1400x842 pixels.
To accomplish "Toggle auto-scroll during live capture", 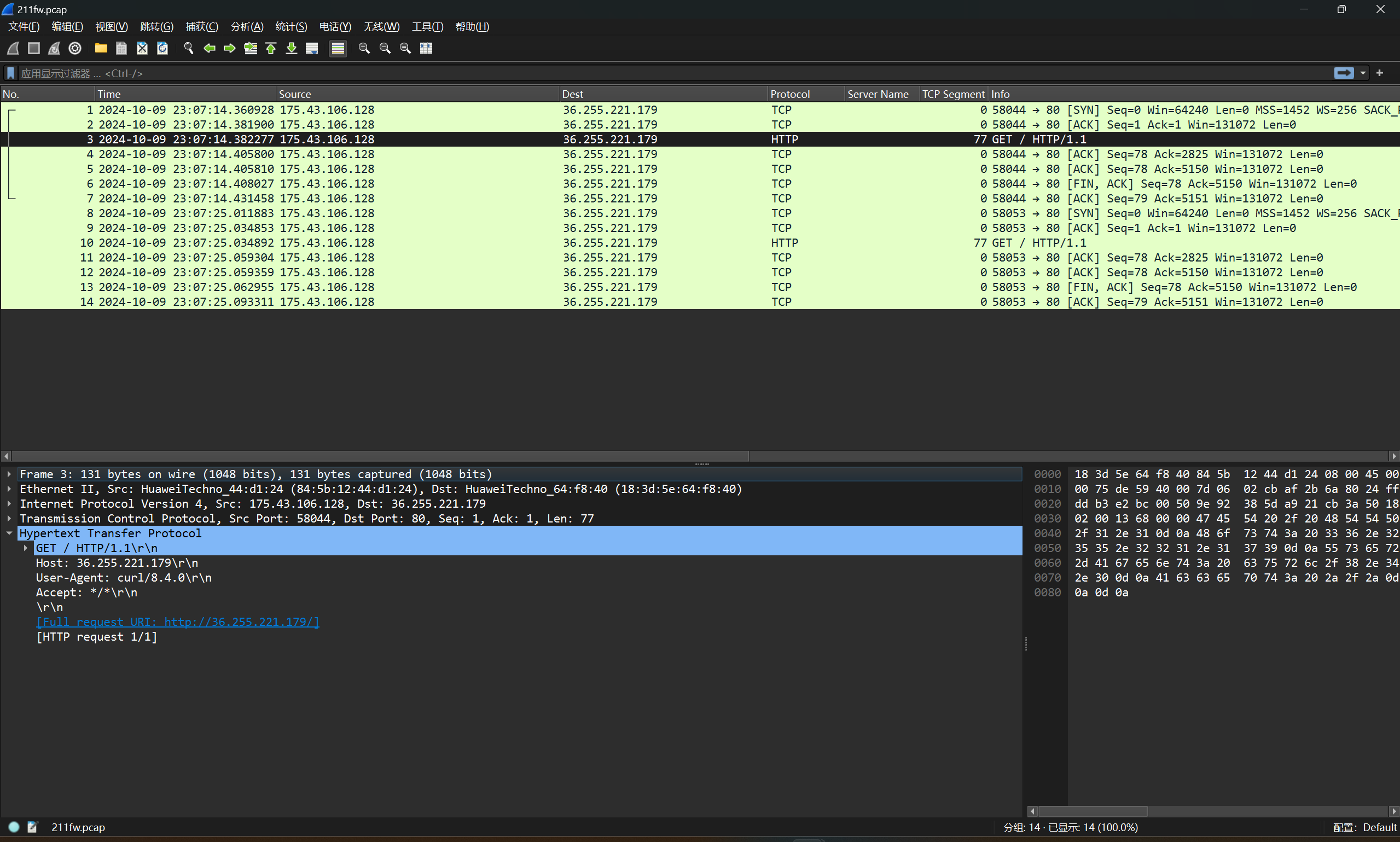I will pos(312,48).
